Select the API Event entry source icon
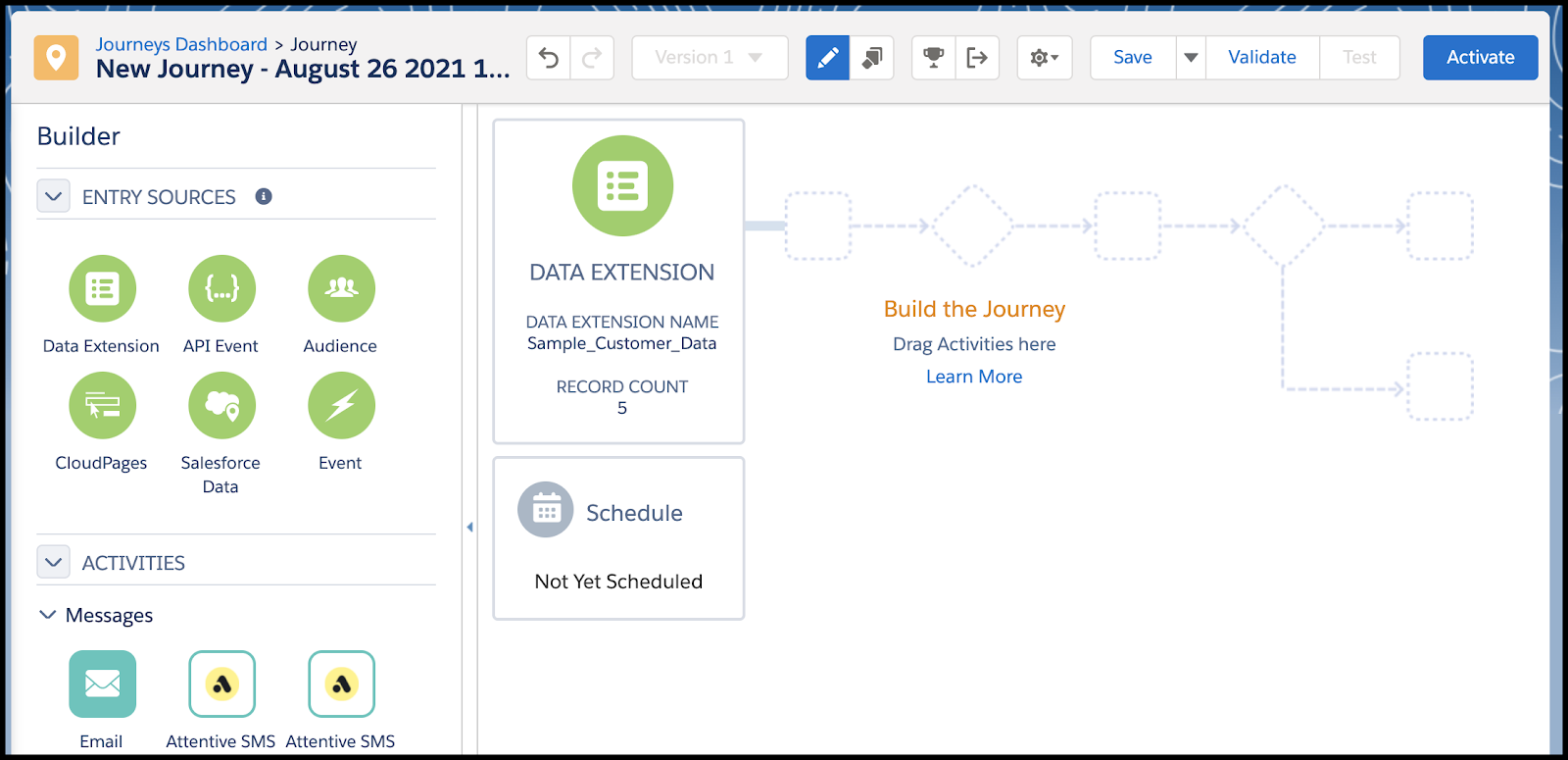Viewport: 1568px width, 760px height. point(221,289)
